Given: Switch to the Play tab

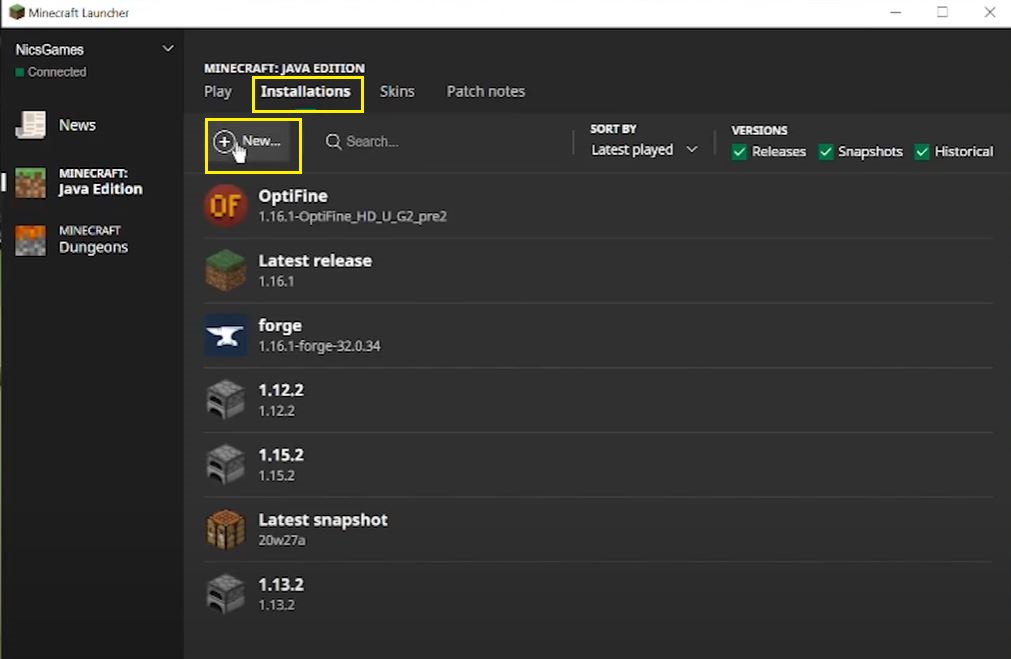Looking at the screenshot, I should click(218, 92).
